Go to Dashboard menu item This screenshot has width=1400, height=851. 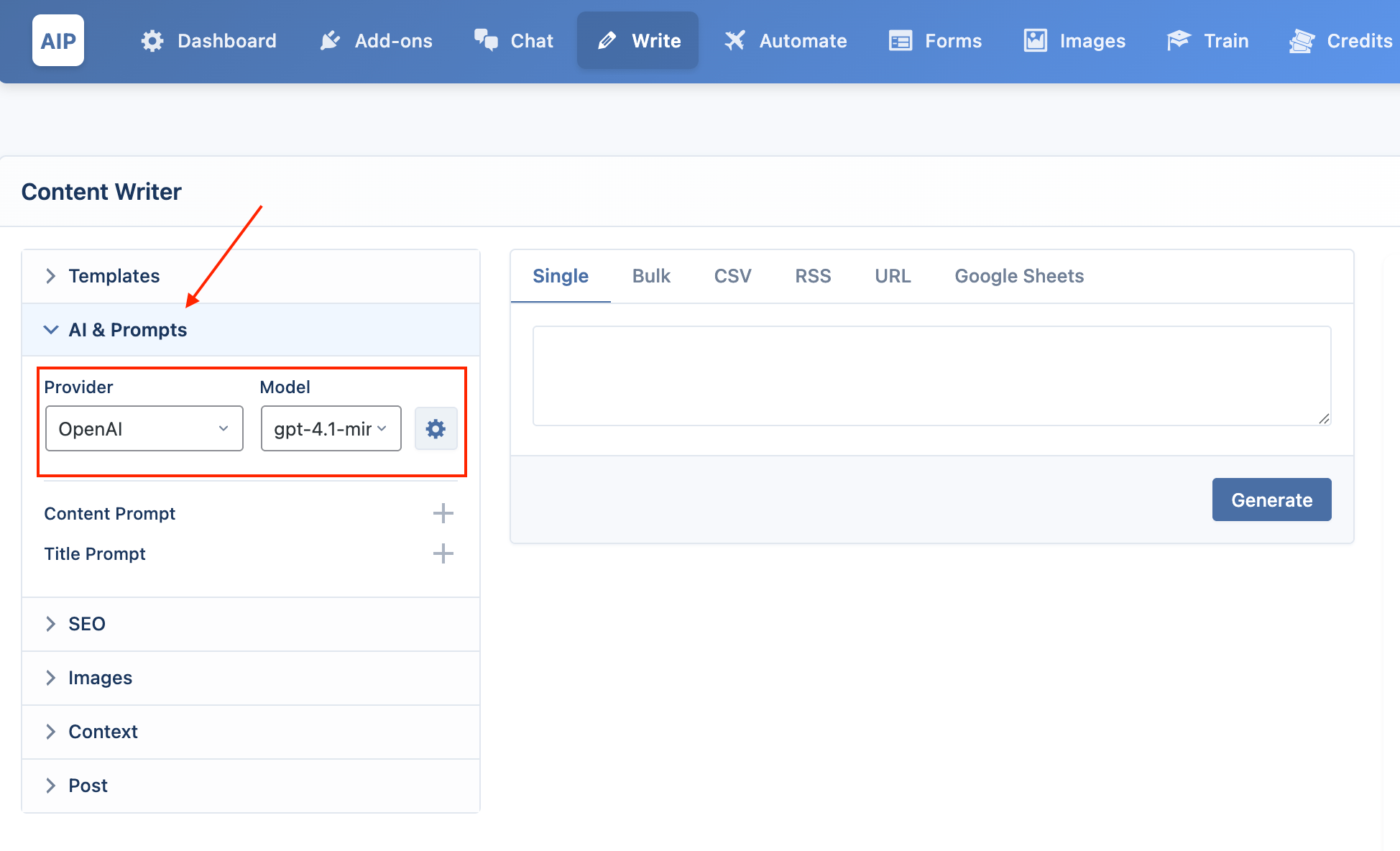[208, 41]
